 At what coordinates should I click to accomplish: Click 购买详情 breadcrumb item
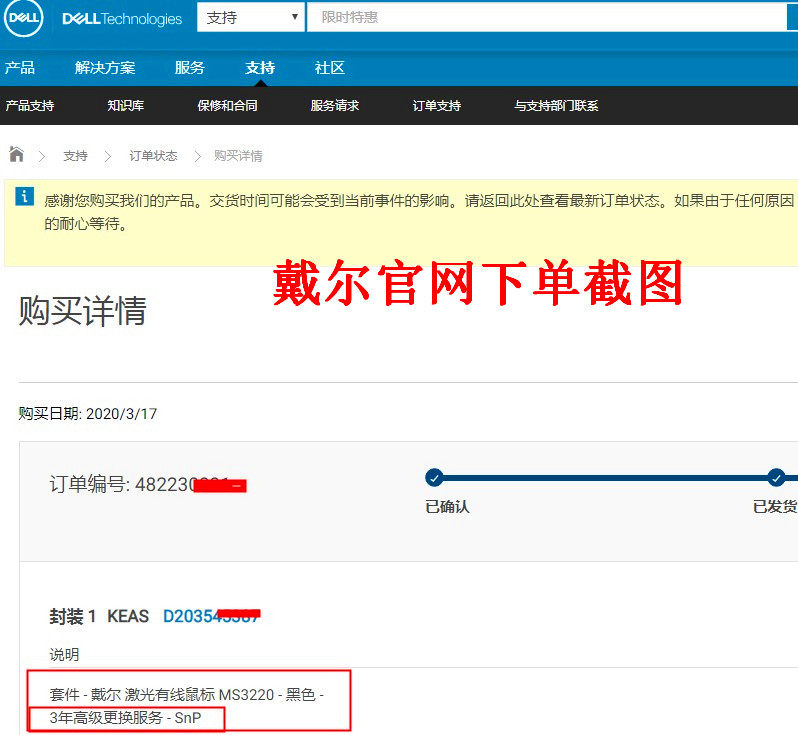click(x=238, y=156)
